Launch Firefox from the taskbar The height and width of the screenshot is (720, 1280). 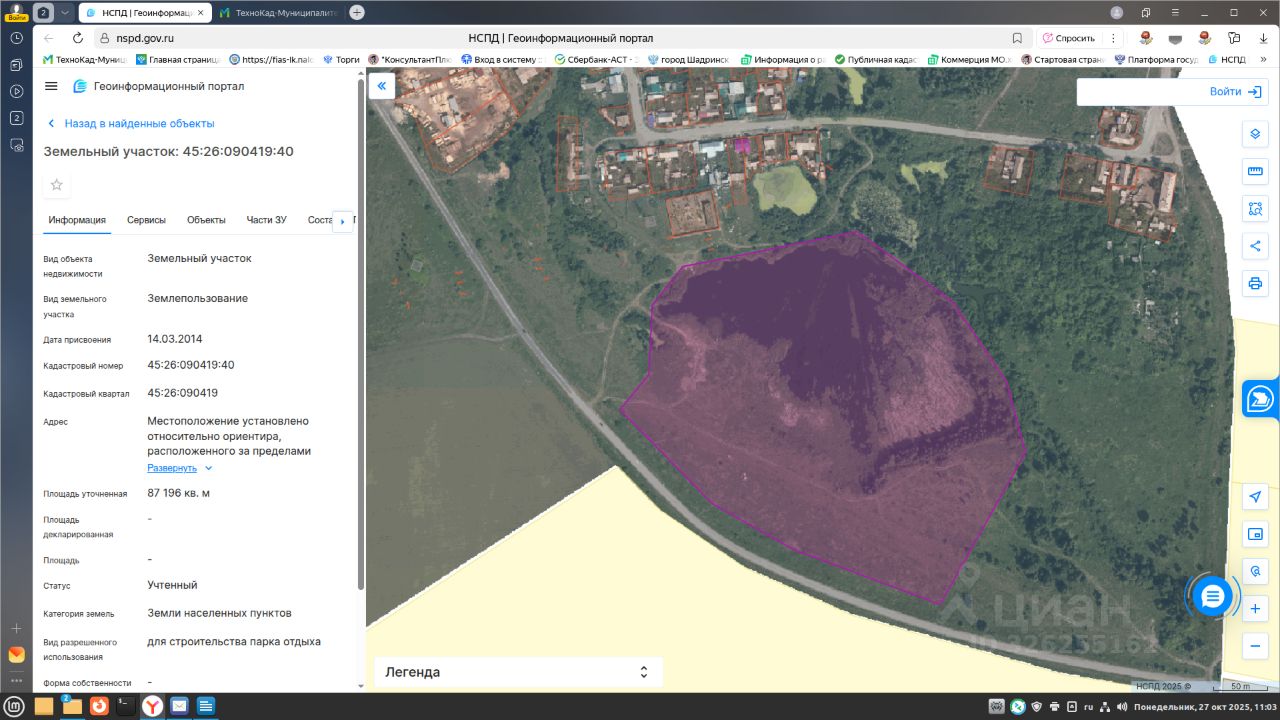click(x=99, y=706)
